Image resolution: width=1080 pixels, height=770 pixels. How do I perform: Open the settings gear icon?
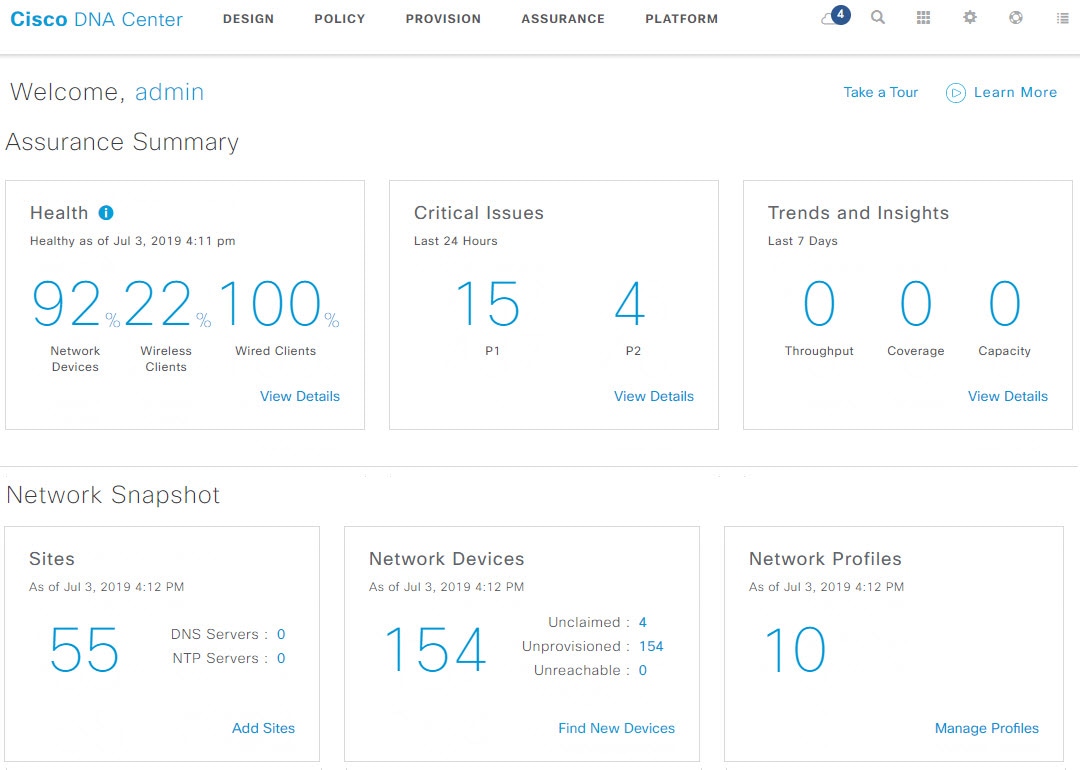(970, 18)
